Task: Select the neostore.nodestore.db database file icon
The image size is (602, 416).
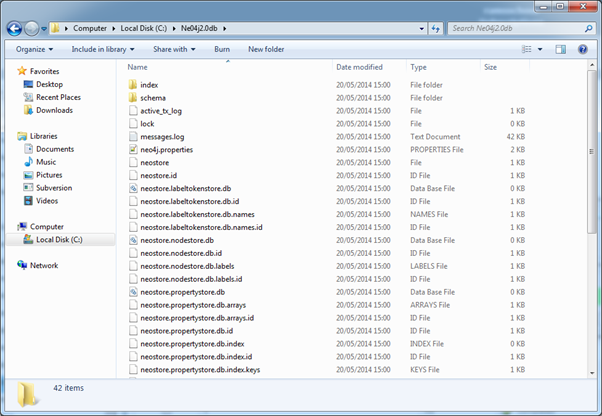Action: 133,240
